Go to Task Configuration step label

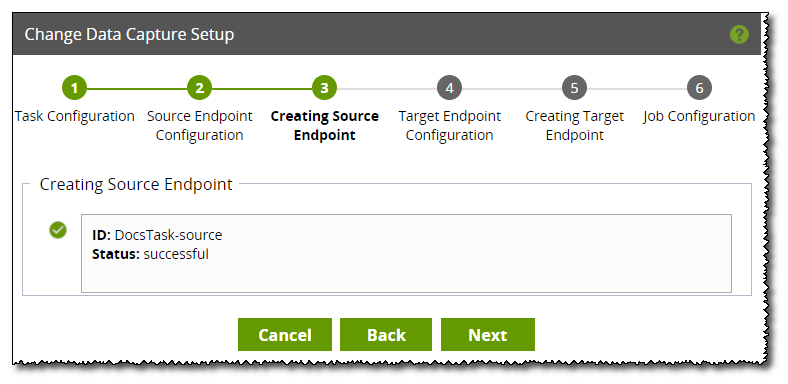tap(74, 117)
